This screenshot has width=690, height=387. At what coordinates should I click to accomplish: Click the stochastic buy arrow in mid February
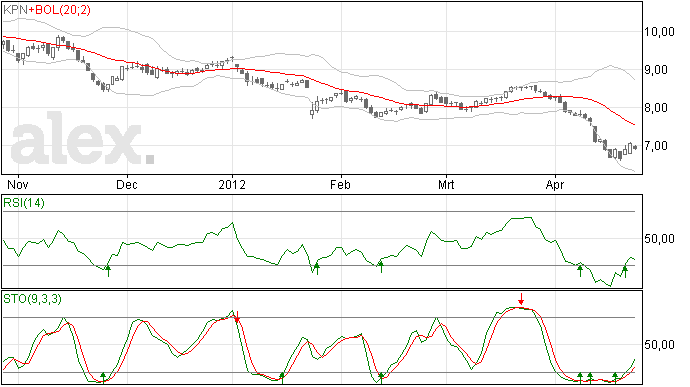[381, 379]
